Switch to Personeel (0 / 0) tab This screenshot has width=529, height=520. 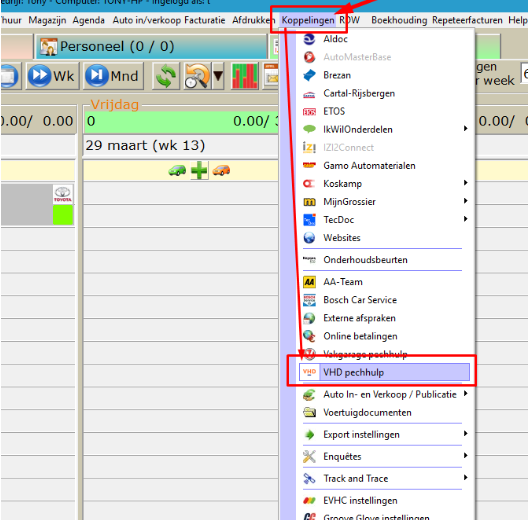tap(151, 47)
